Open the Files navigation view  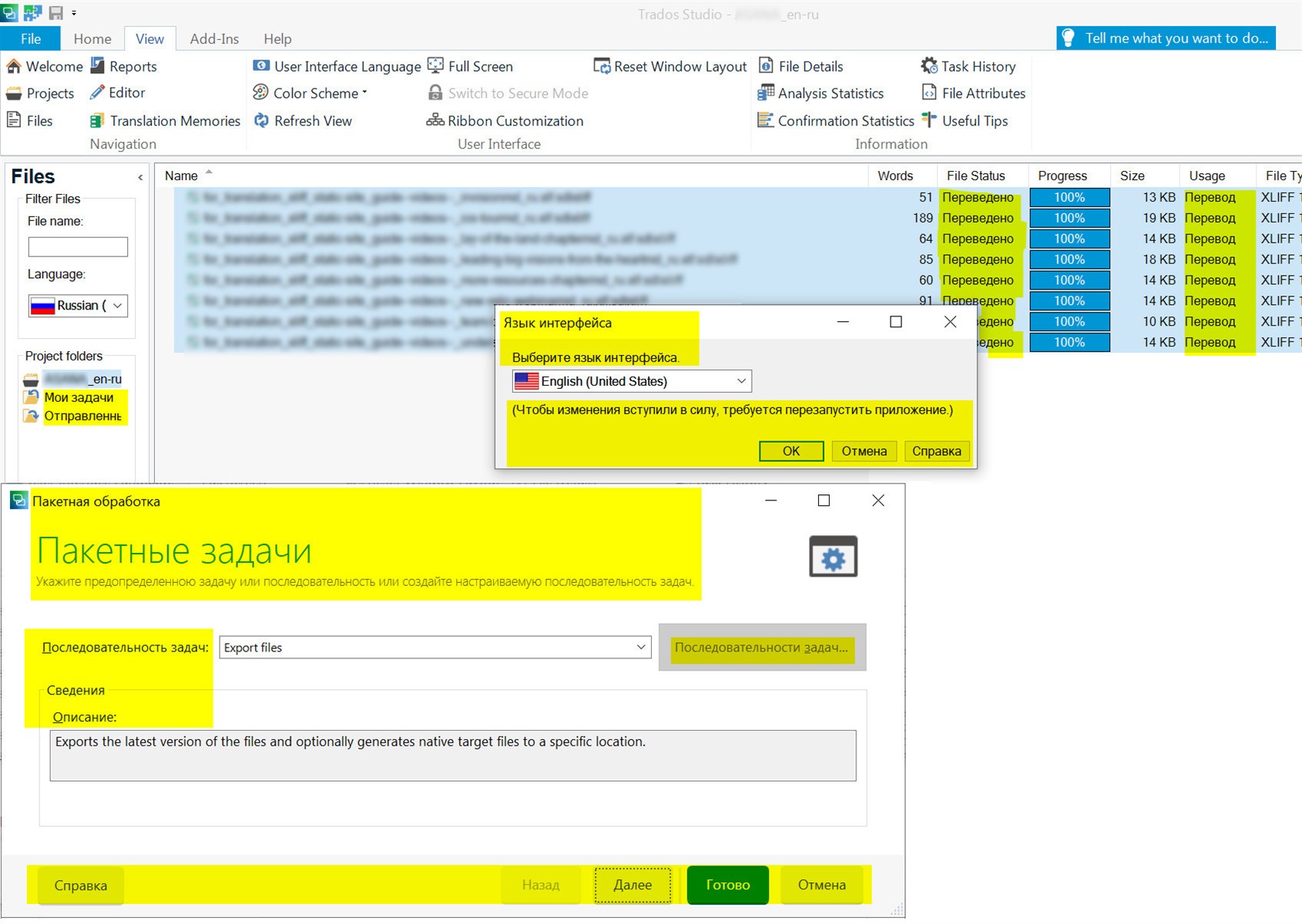click(29, 121)
